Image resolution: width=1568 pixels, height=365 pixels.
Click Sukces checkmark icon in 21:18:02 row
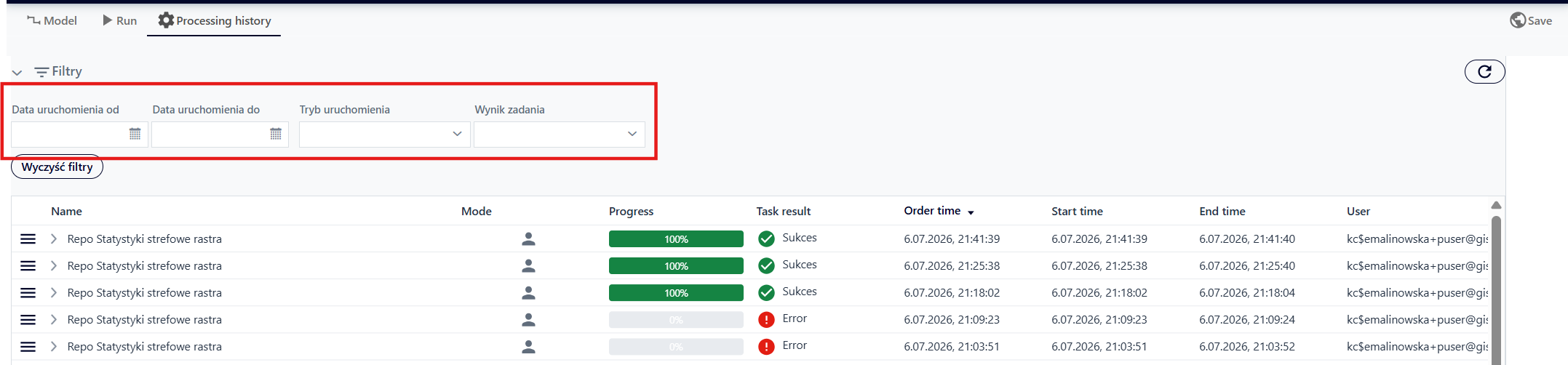click(x=766, y=292)
